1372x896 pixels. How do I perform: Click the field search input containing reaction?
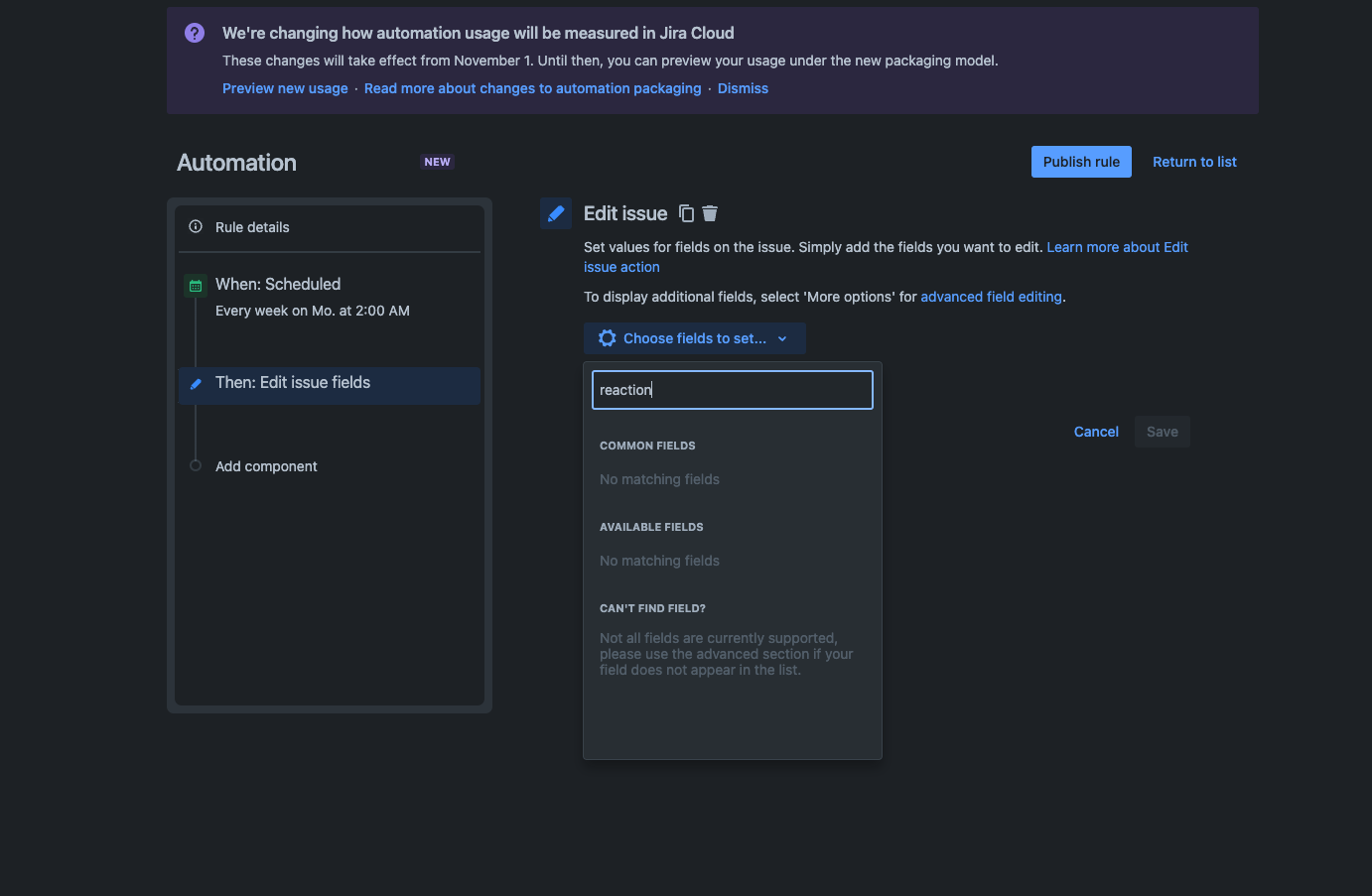point(732,389)
